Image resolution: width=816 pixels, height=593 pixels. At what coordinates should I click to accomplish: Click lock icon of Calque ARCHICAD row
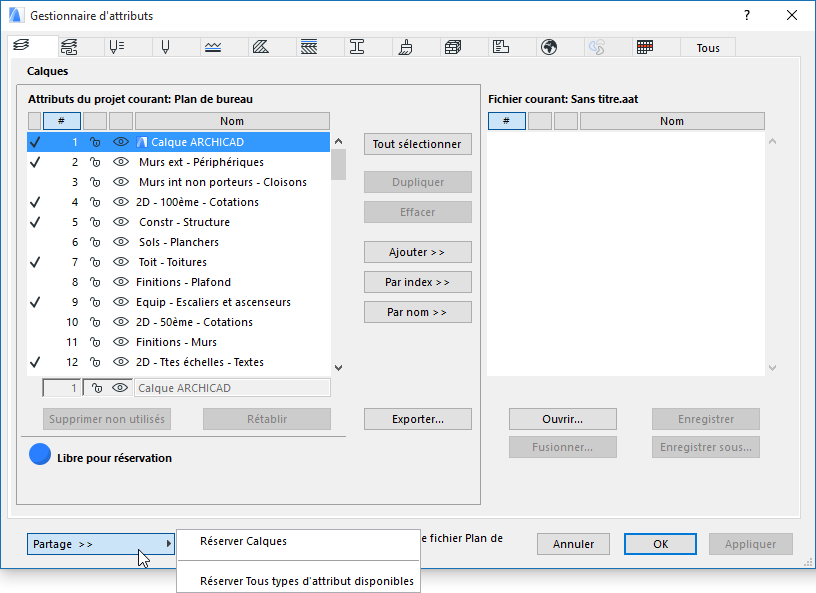[95, 142]
